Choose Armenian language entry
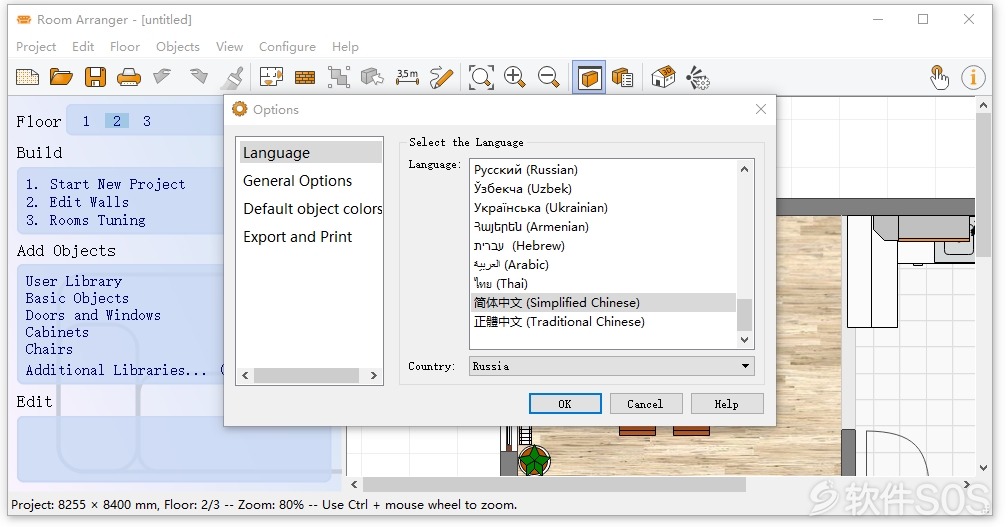 604,227
